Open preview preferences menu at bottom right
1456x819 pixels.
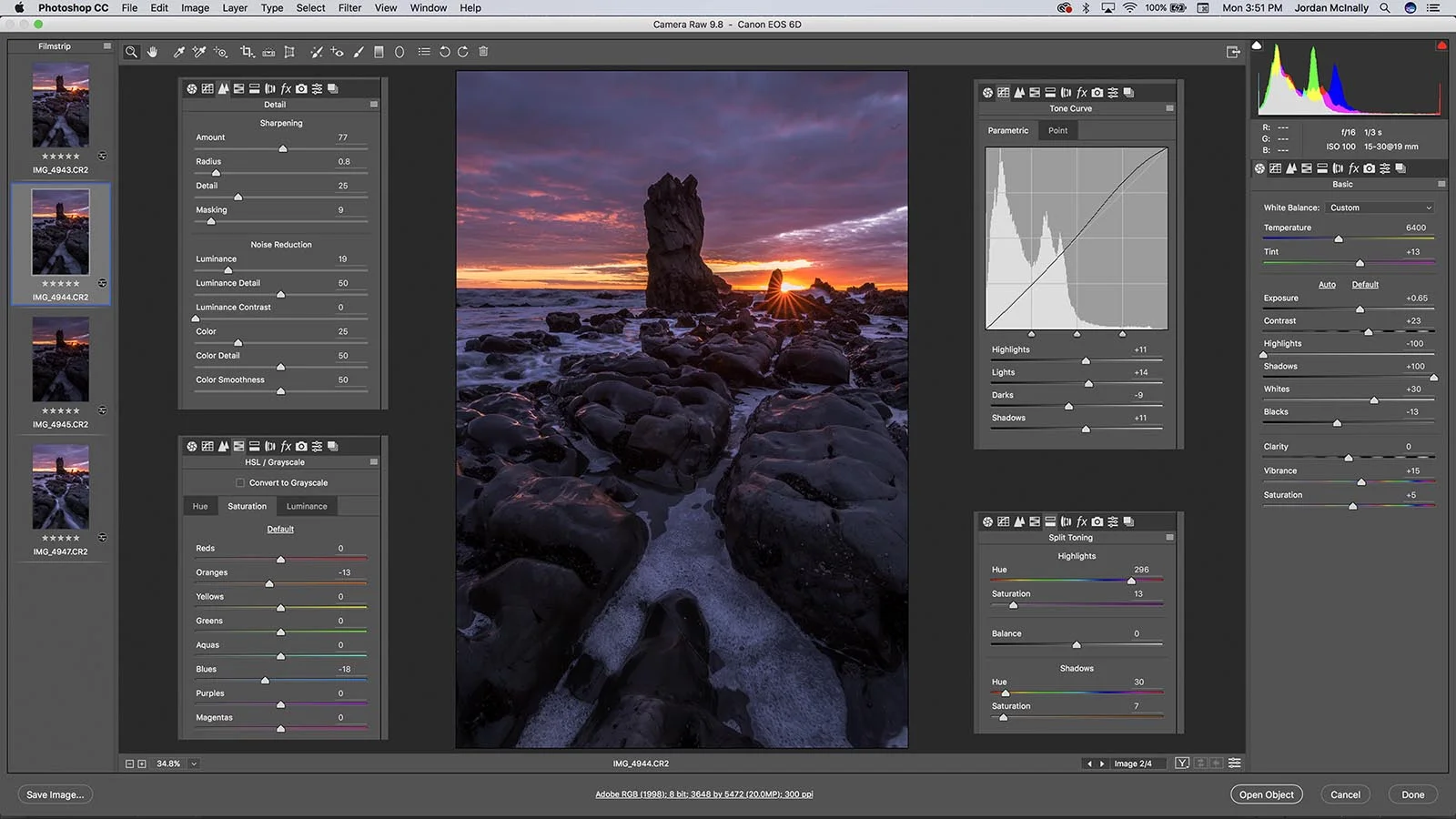[x=1235, y=763]
